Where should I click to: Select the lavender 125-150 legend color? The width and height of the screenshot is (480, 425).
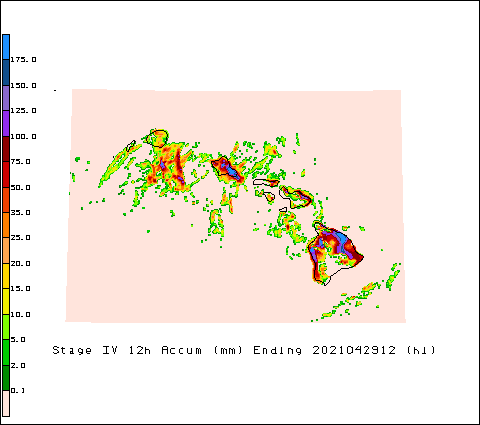pos(6,98)
